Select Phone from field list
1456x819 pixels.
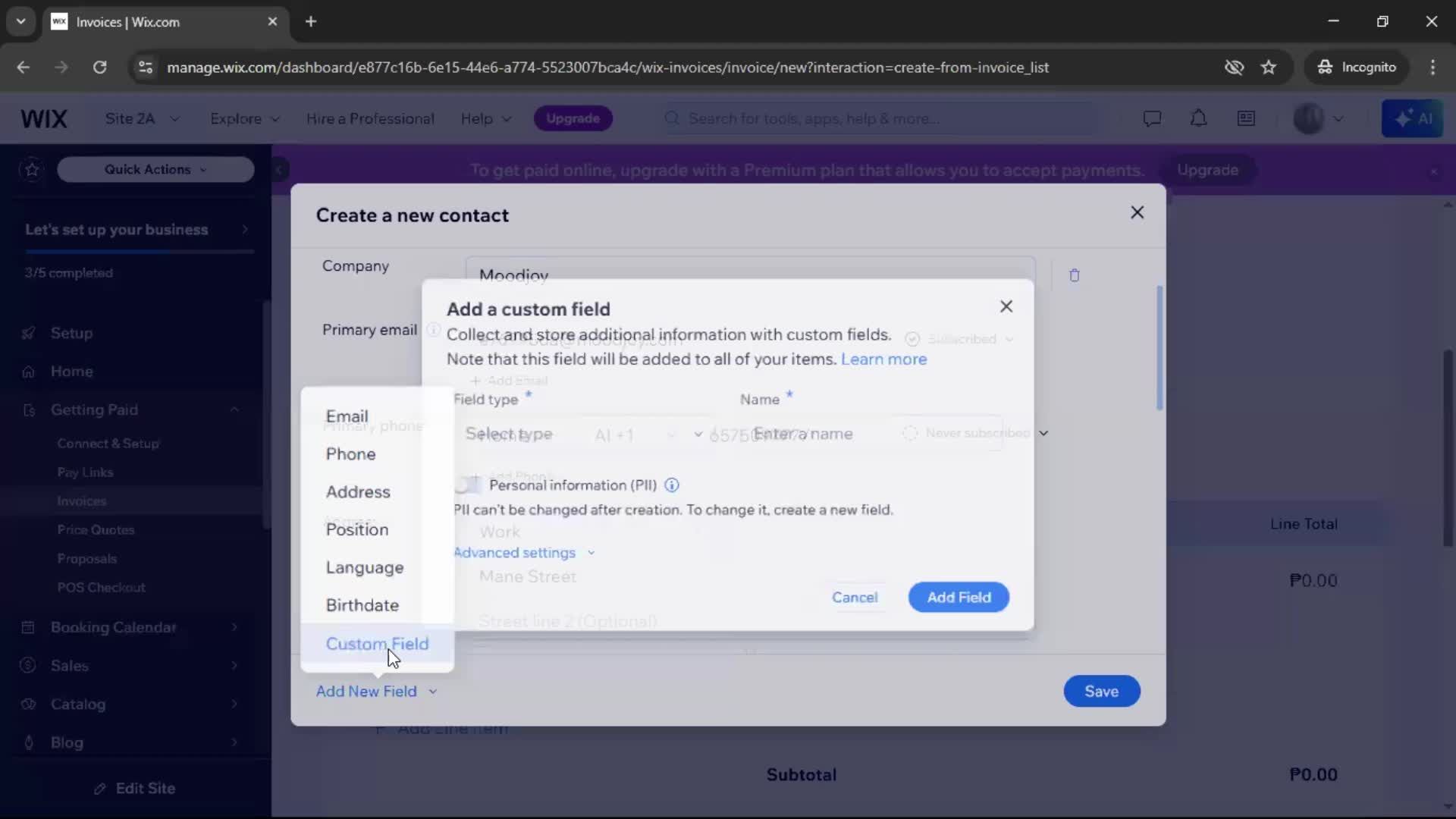click(x=377, y=454)
